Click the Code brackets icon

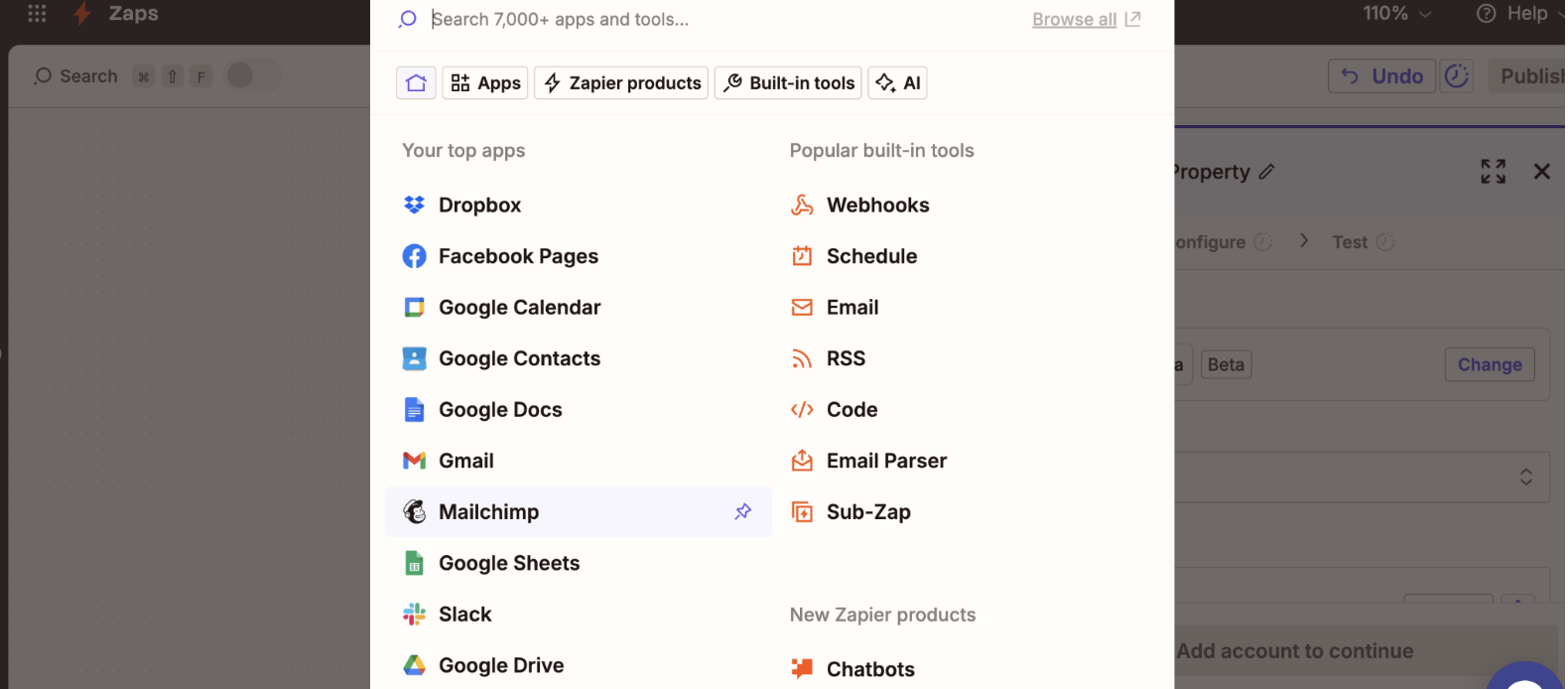pos(802,410)
